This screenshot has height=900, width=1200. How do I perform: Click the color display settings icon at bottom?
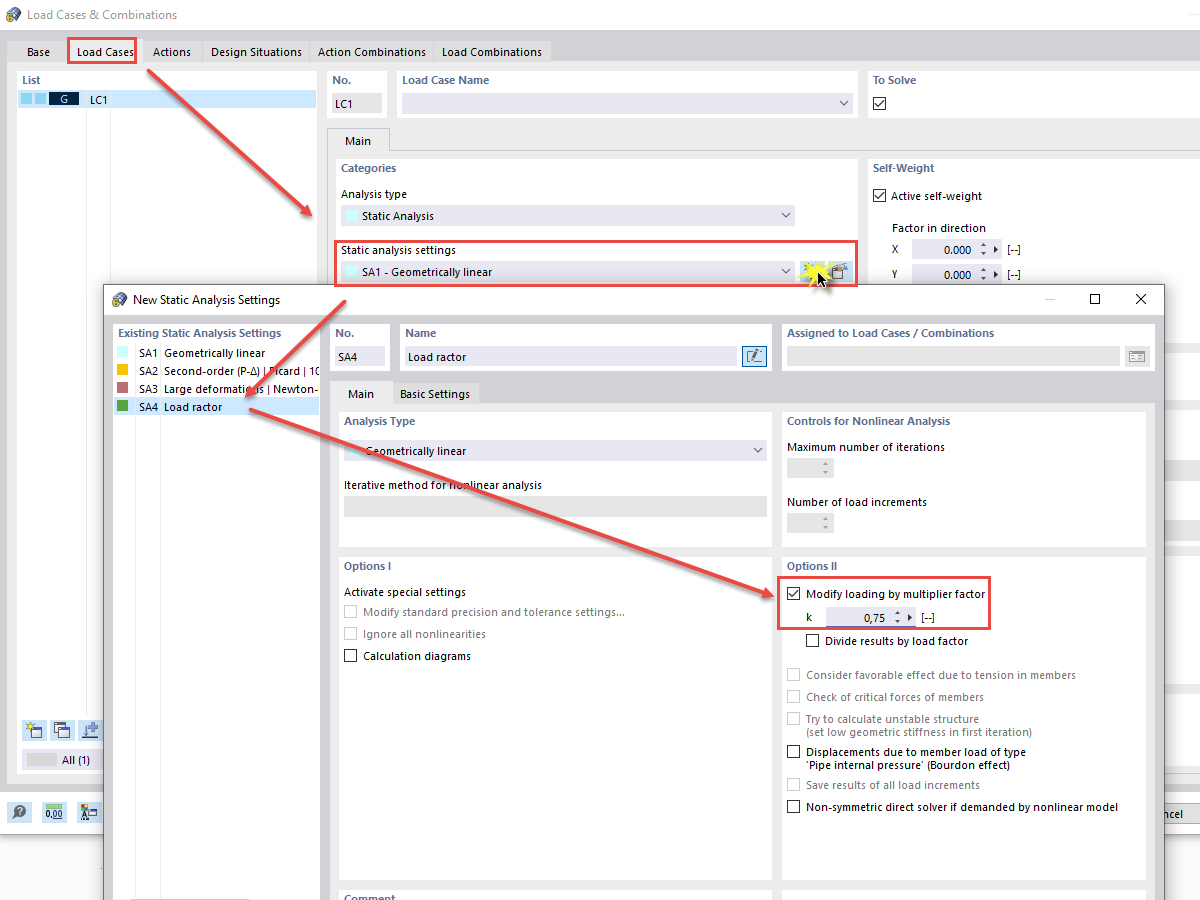tap(89, 813)
